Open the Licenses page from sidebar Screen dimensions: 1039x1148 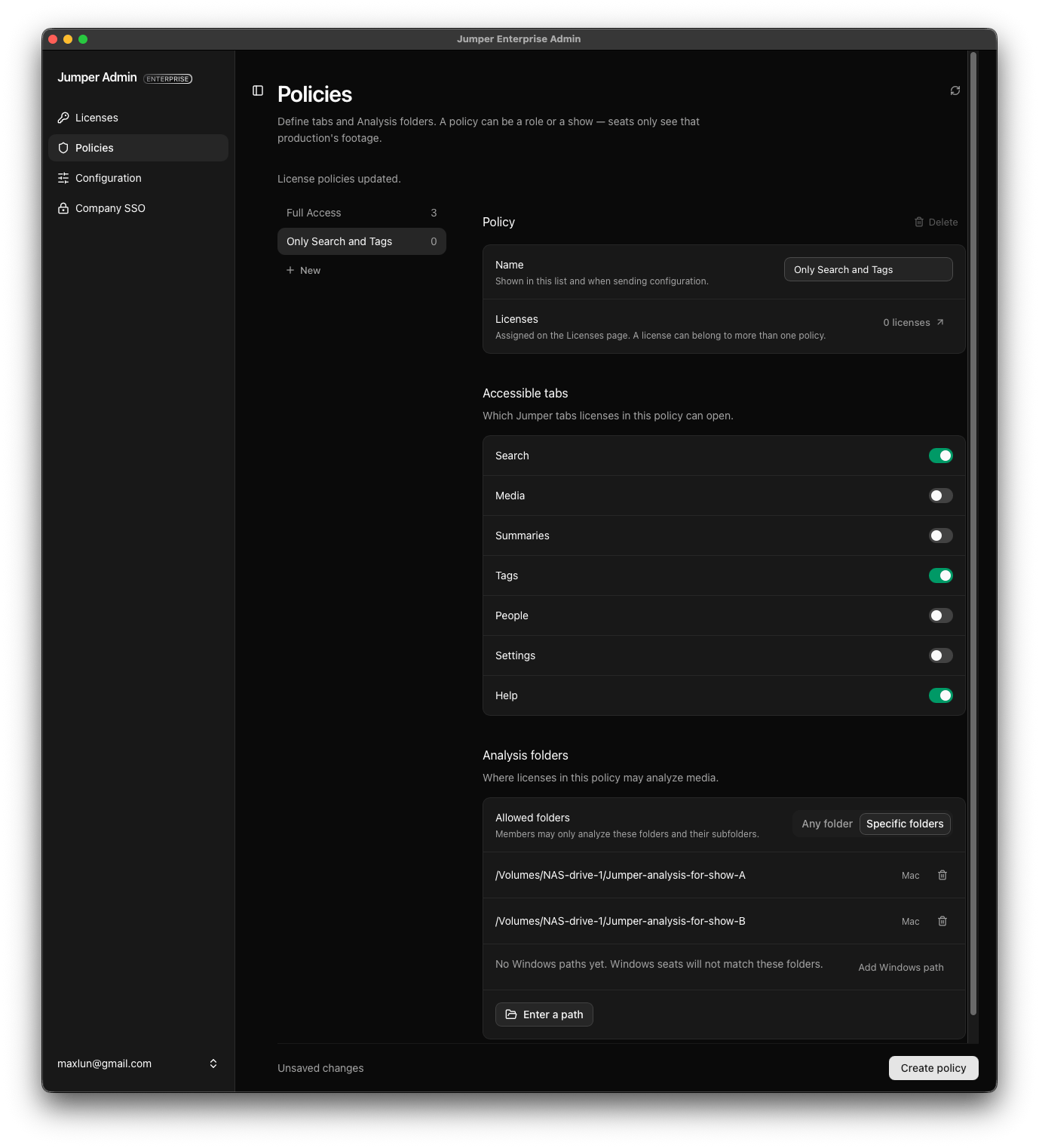(x=138, y=118)
